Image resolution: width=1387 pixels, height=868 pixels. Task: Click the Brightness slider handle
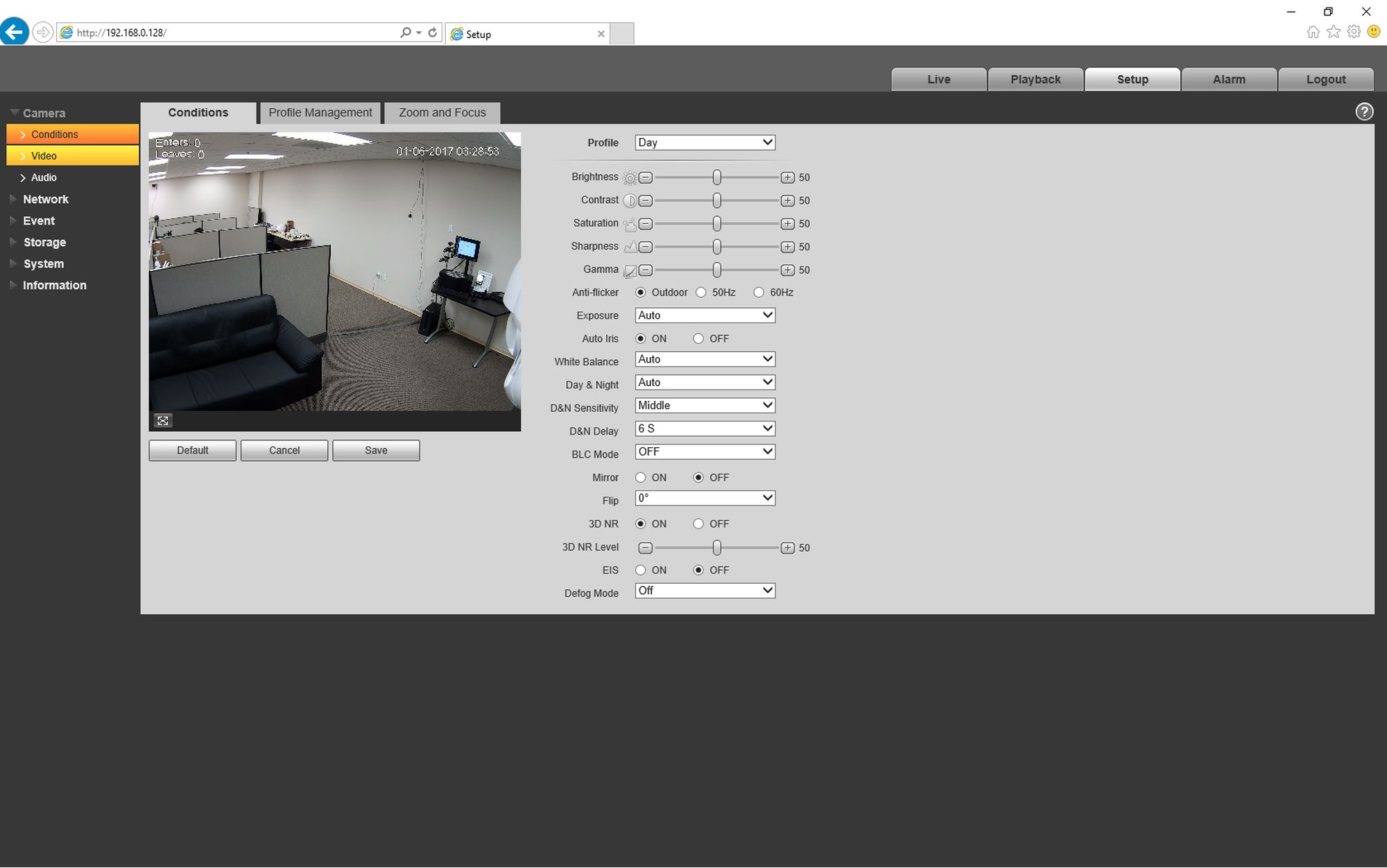click(x=717, y=177)
